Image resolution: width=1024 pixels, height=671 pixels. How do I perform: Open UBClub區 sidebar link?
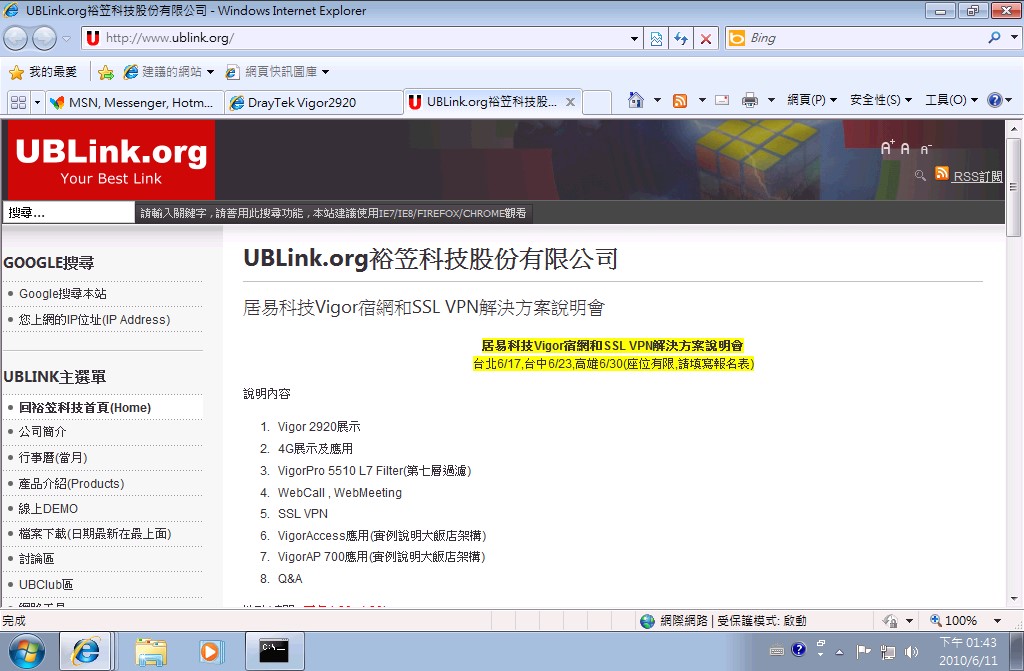coord(46,585)
